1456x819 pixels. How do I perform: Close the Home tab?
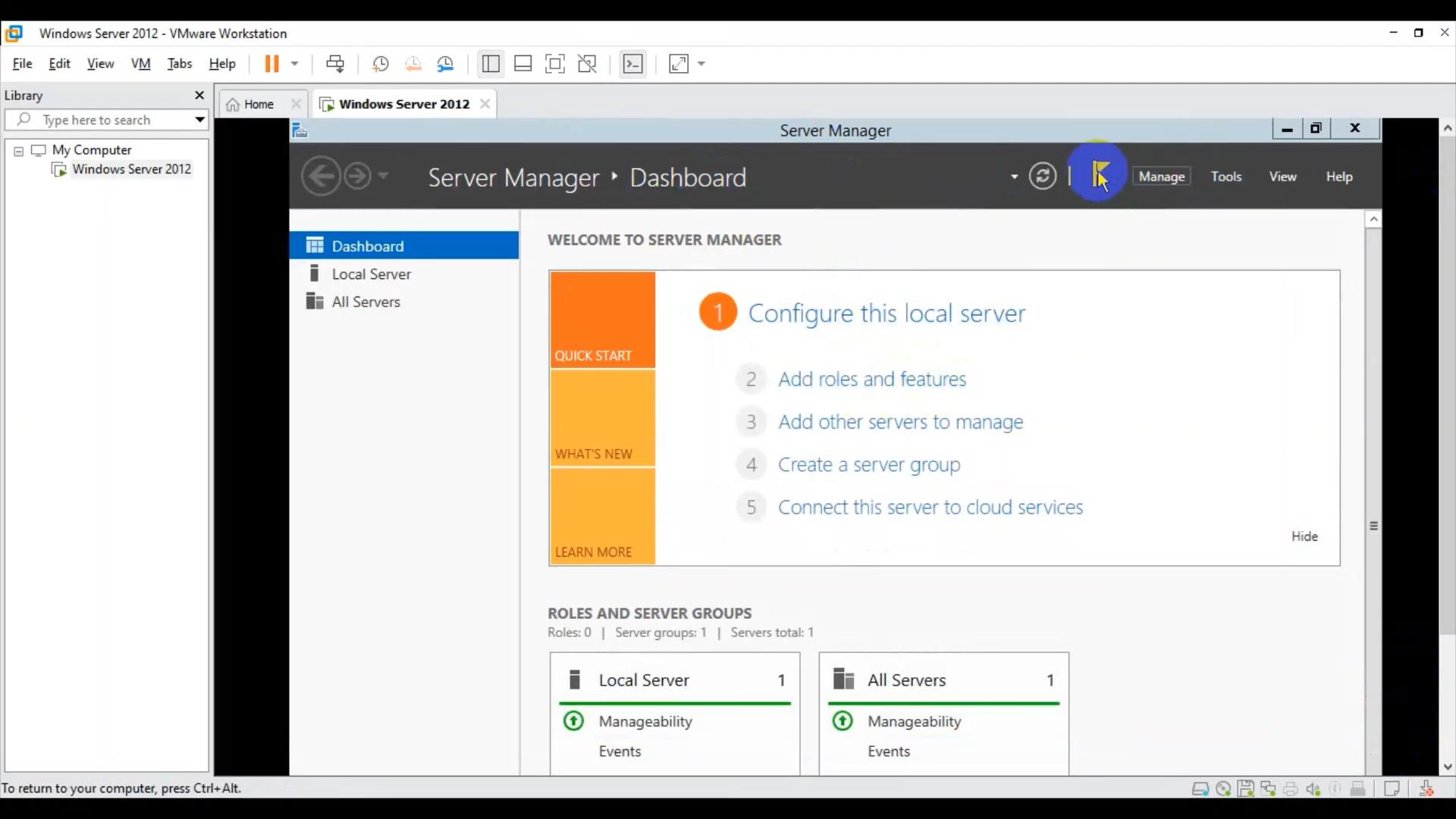[296, 104]
